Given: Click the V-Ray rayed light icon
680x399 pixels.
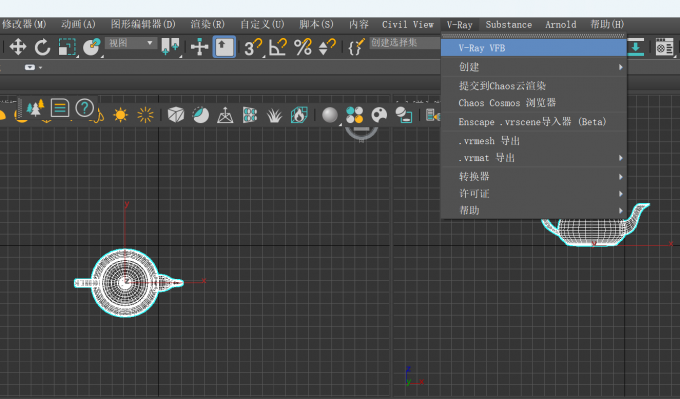Looking at the screenshot, I should 145,115.
